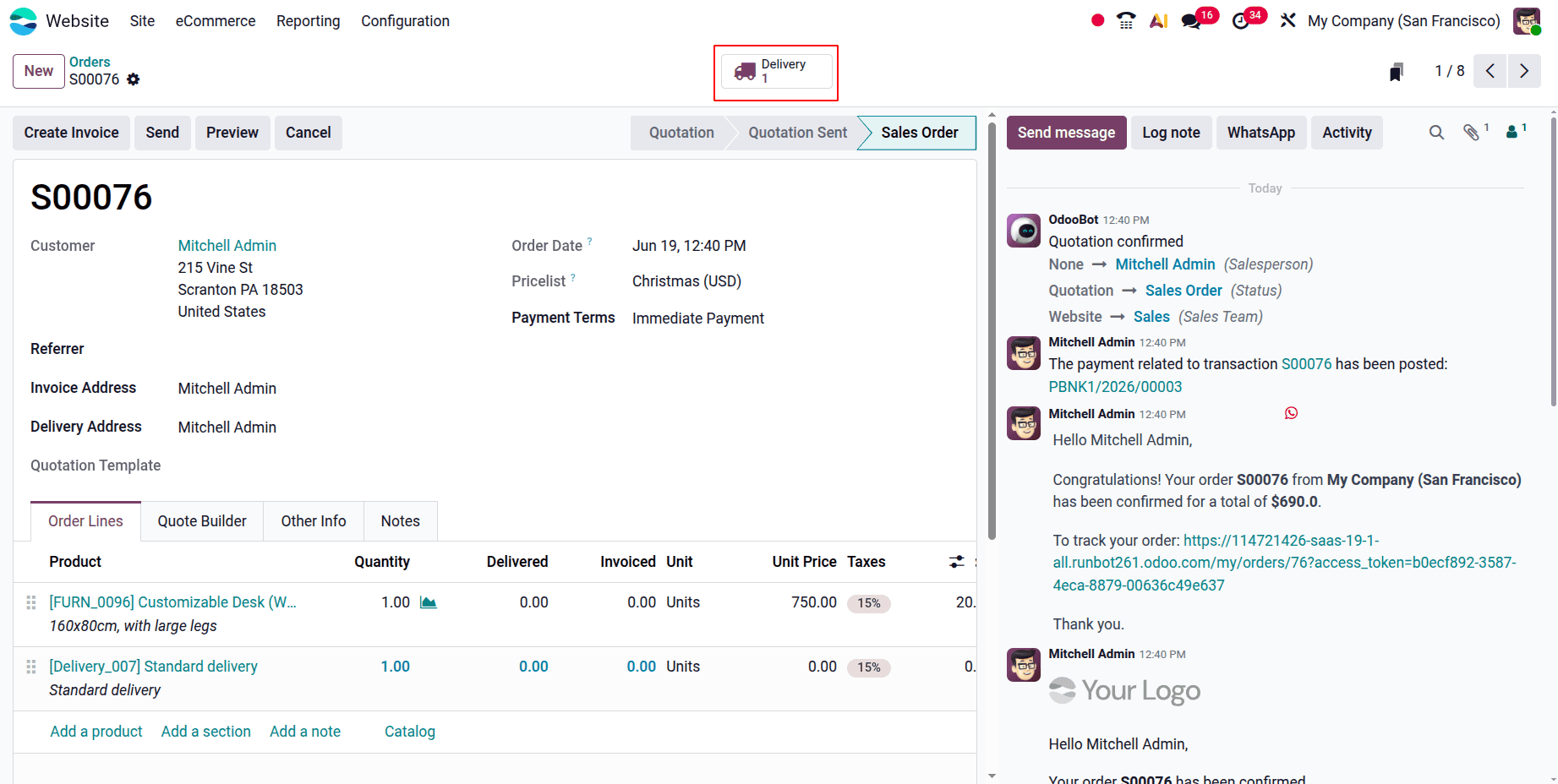
Task: Click the drag handle of the Standard delivery line
Action: (31, 667)
